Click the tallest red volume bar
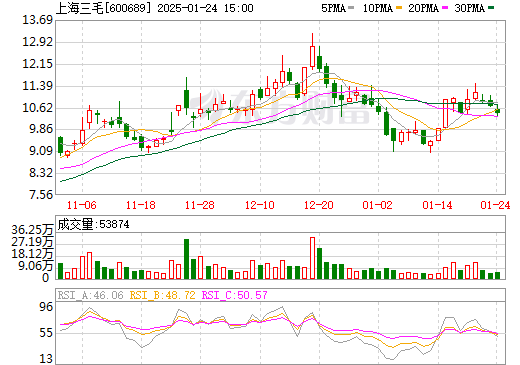 312,258
